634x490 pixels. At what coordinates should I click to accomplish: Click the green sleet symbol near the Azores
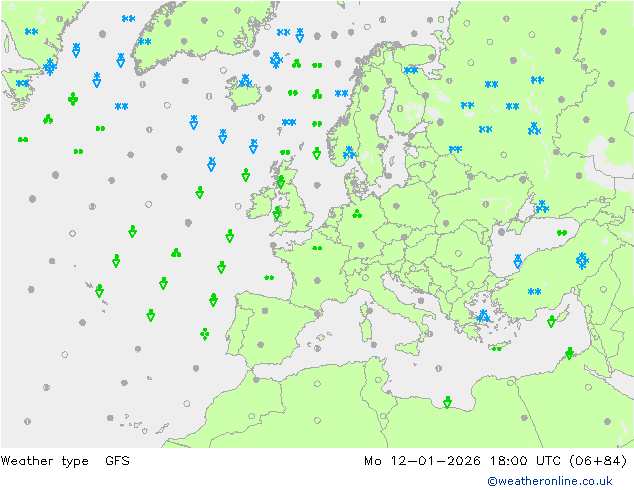pos(99,291)
